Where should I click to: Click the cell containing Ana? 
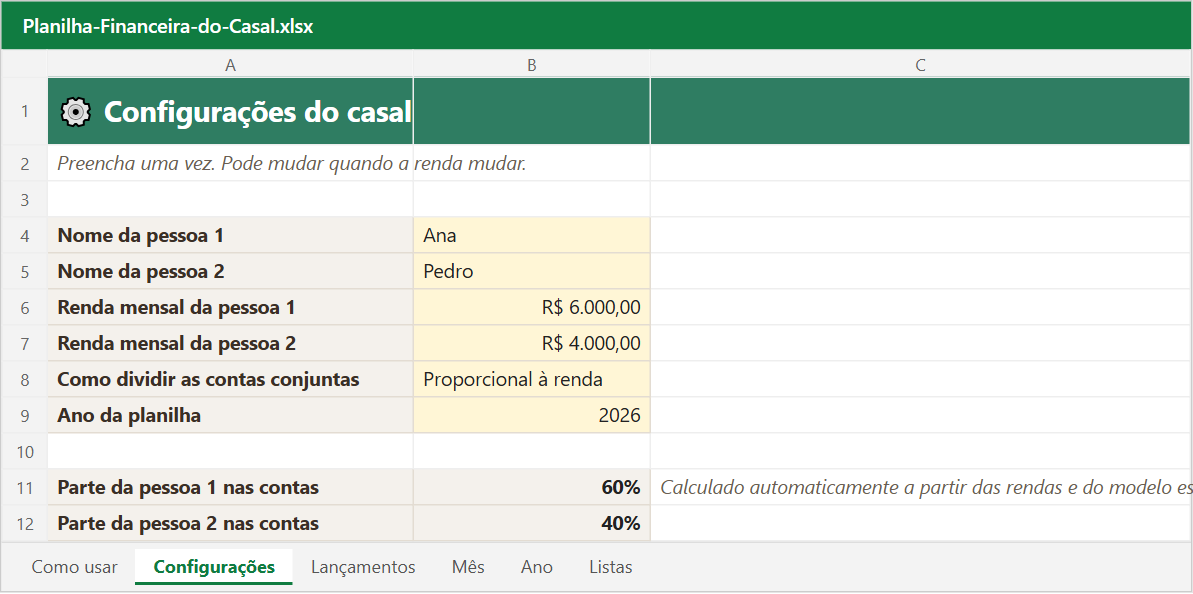(532, 236)
